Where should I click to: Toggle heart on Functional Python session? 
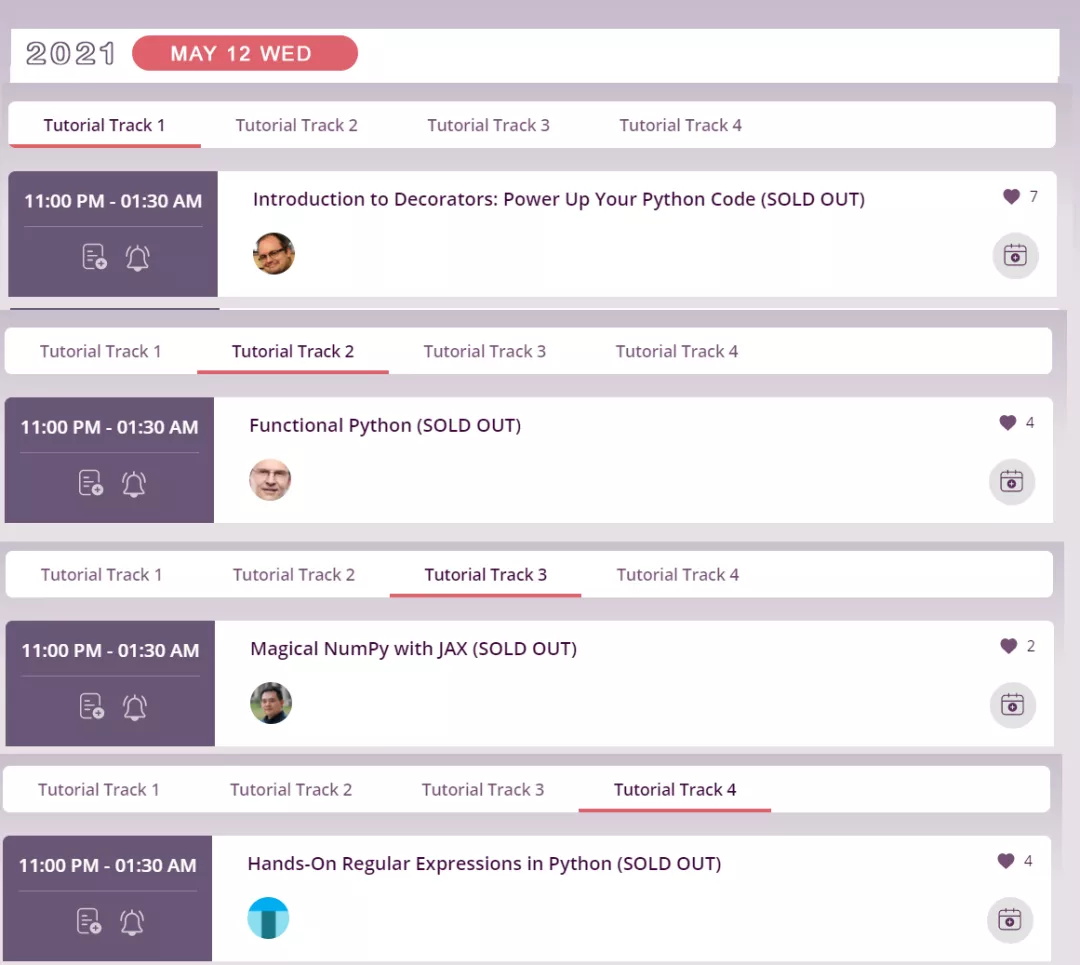[x=1007, y=423]
